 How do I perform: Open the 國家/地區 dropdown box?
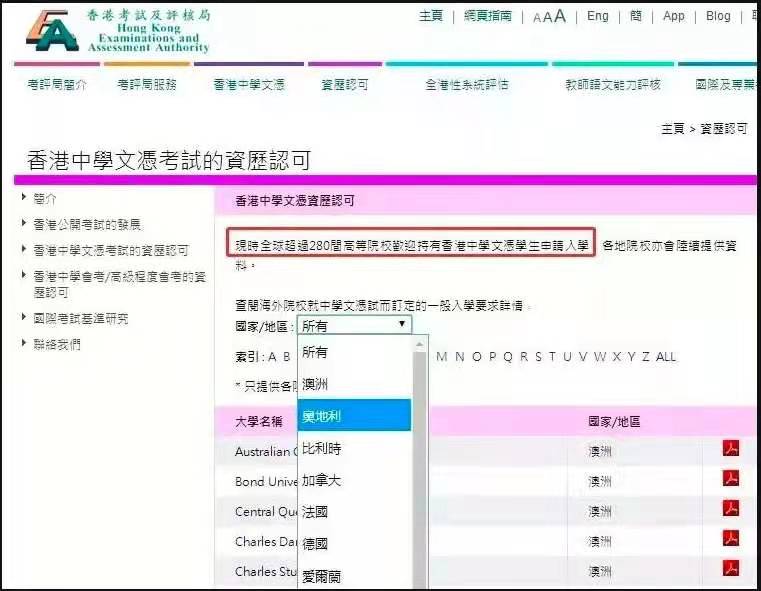coord(355,325)
